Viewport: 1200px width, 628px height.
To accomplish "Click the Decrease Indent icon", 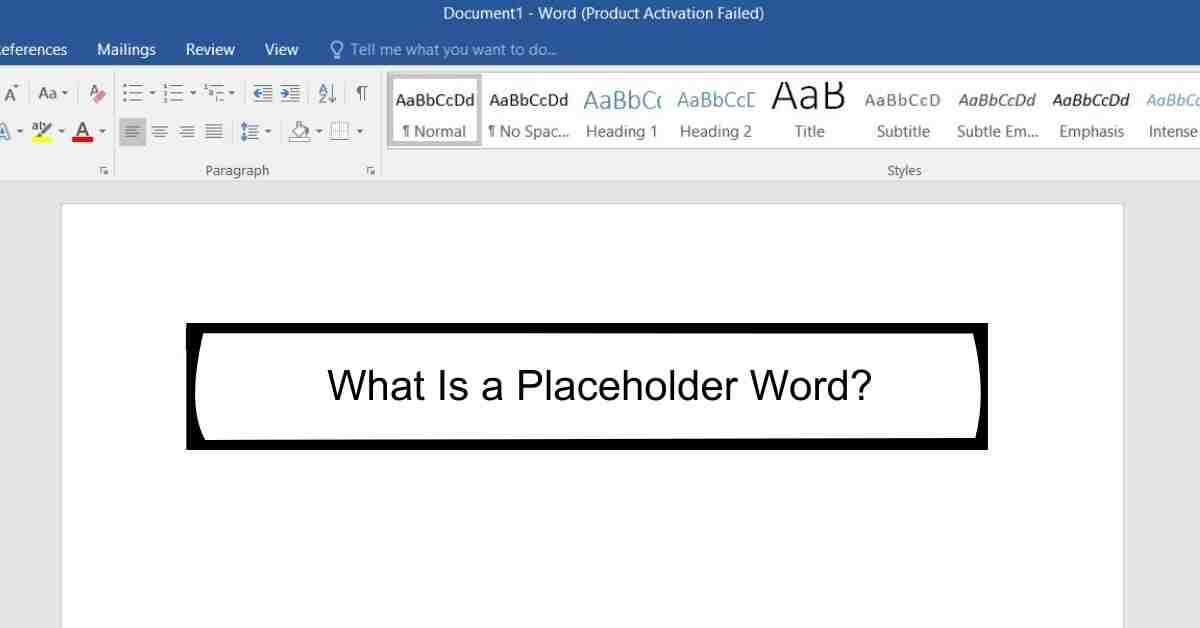I will coord(262,93).
